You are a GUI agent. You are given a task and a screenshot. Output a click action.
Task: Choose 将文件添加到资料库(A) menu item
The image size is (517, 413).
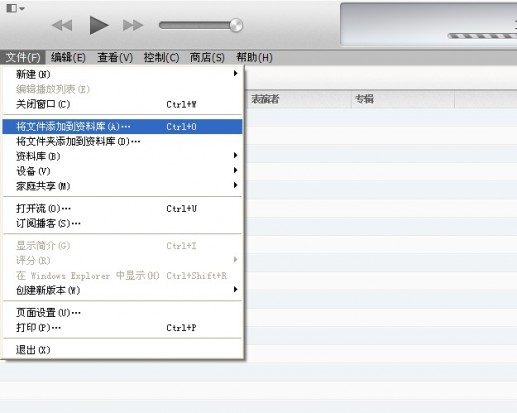122,126
